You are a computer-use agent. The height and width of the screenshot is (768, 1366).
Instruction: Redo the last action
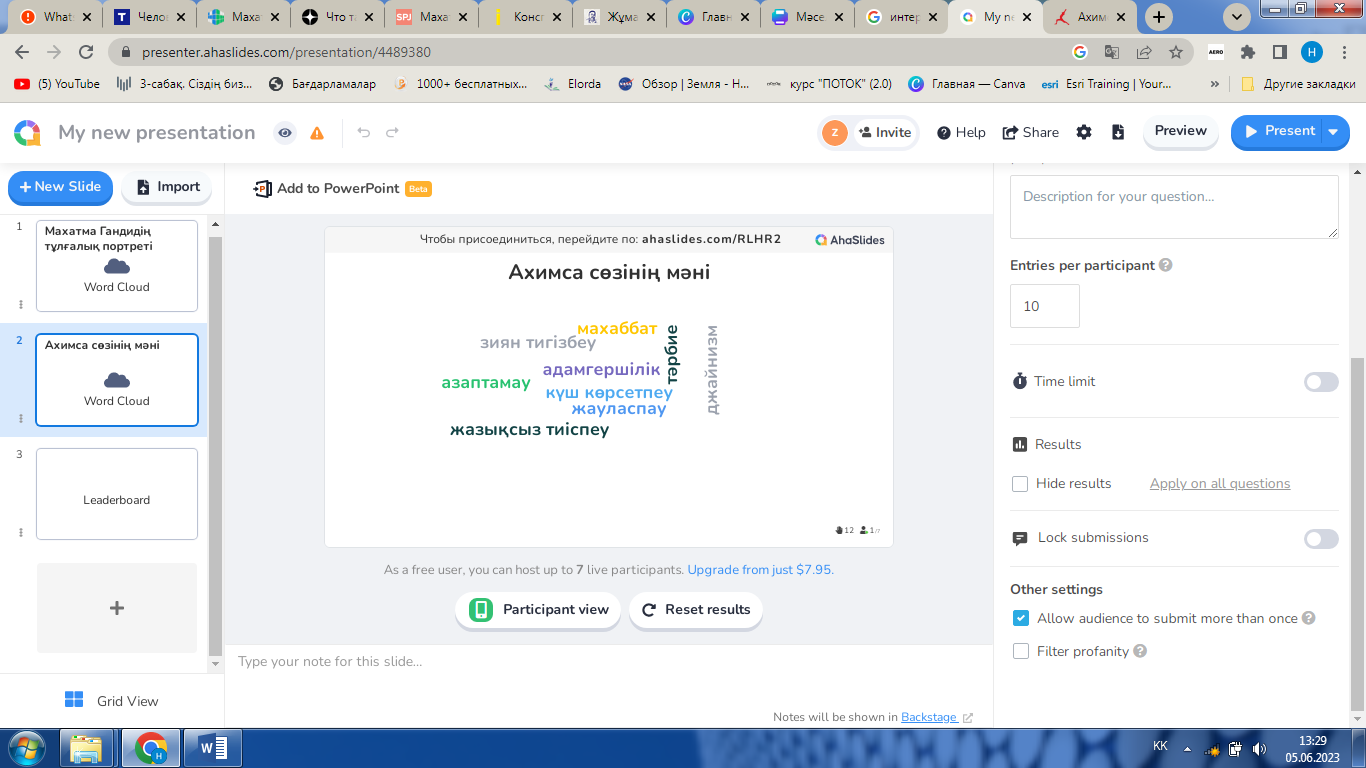[x=392, y=133]
